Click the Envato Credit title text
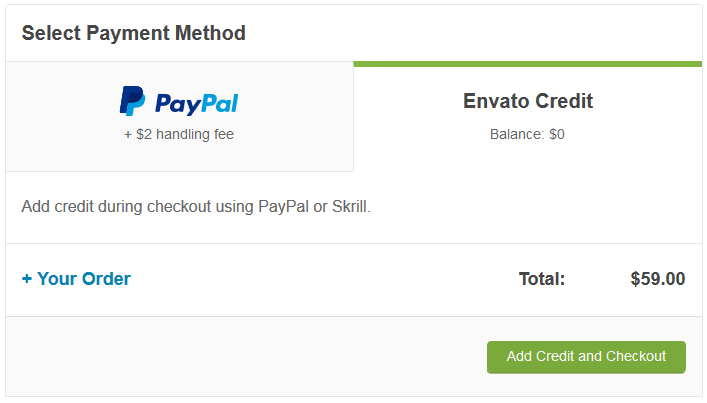The image size is (707, 403). coord(528,101)
